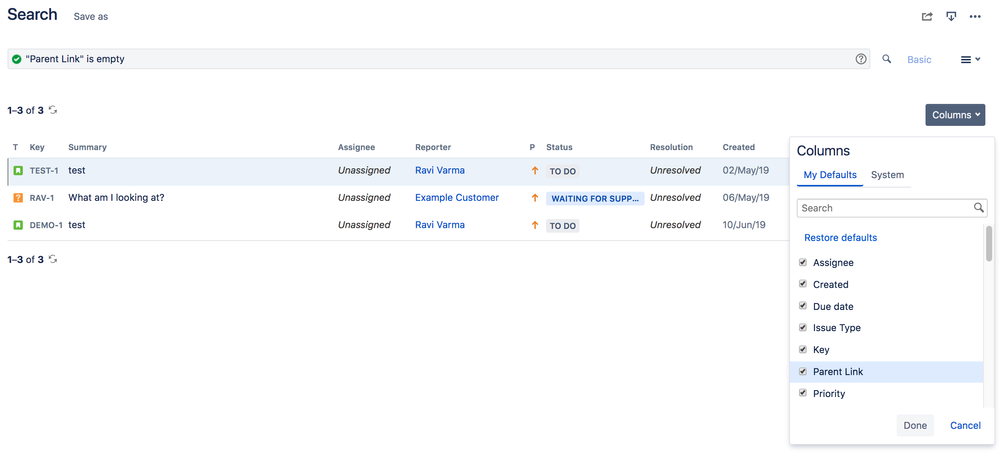Select the My Defaults tab

point(830,175)
